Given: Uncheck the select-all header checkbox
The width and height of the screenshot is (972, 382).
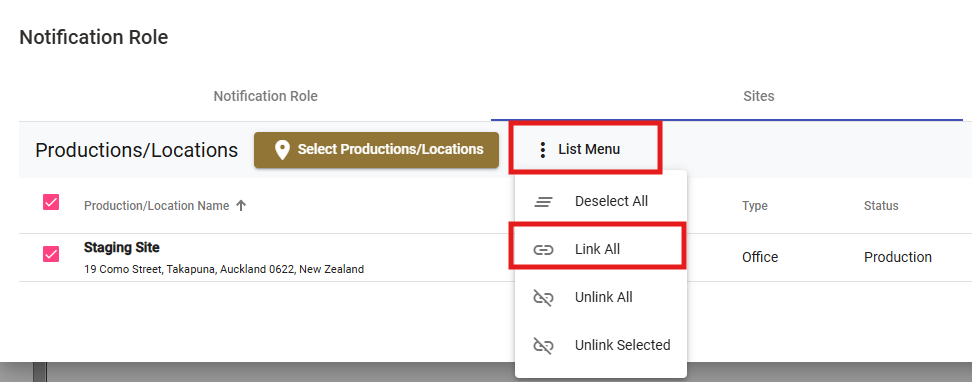Looking at the screenshot, I should (51, 202).
